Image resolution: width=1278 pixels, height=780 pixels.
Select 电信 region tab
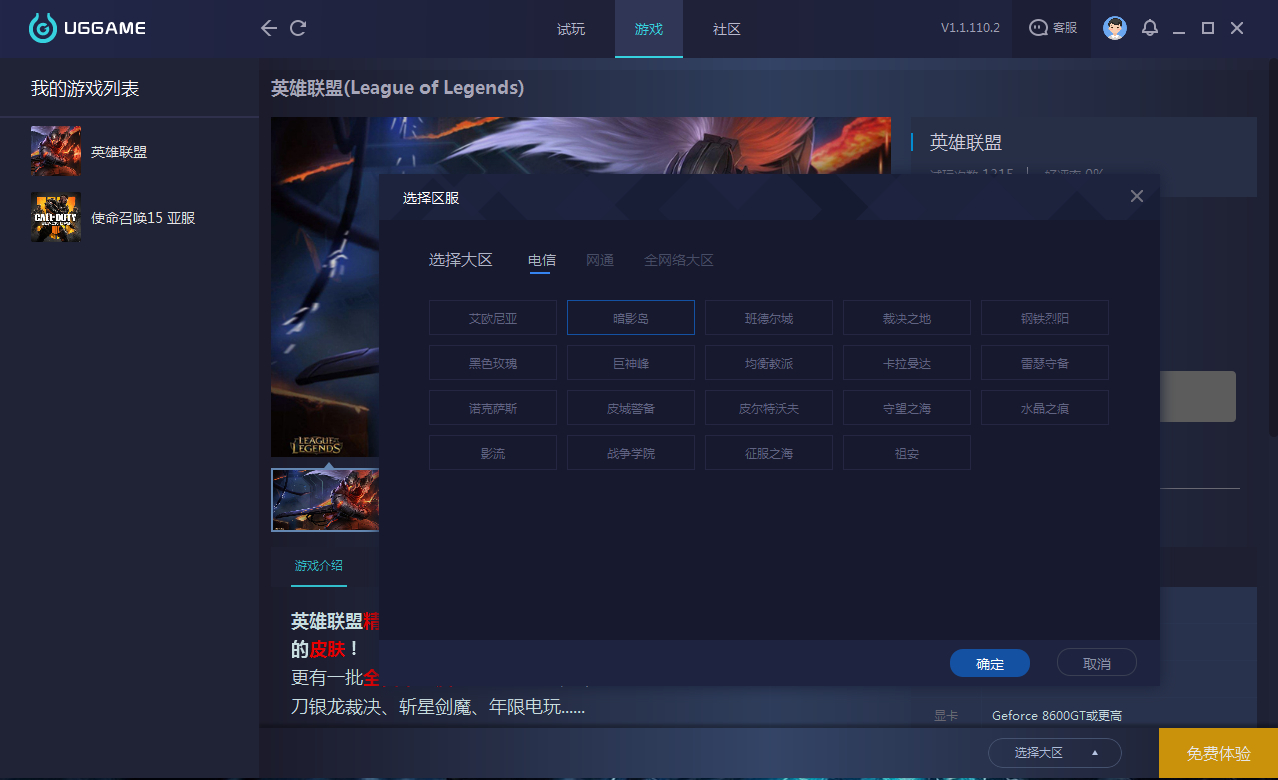point(542,260)
